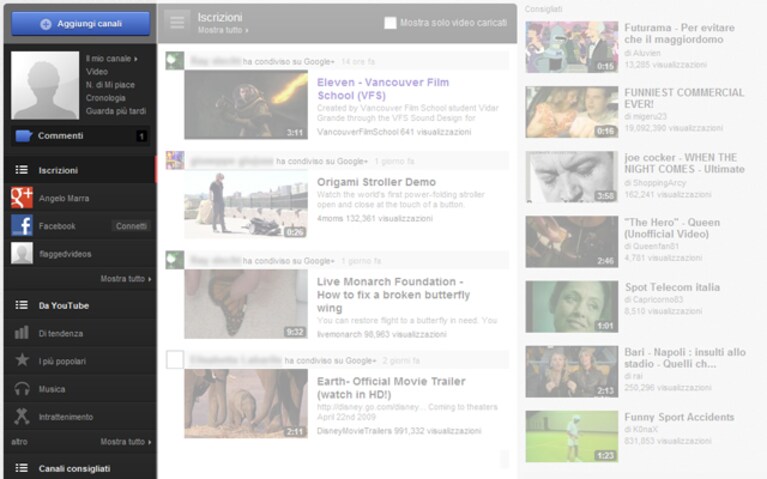The height and width of the screenshot is (479, 767).
Task: Click the Aggiungi canali button
Action: point(81,23)
